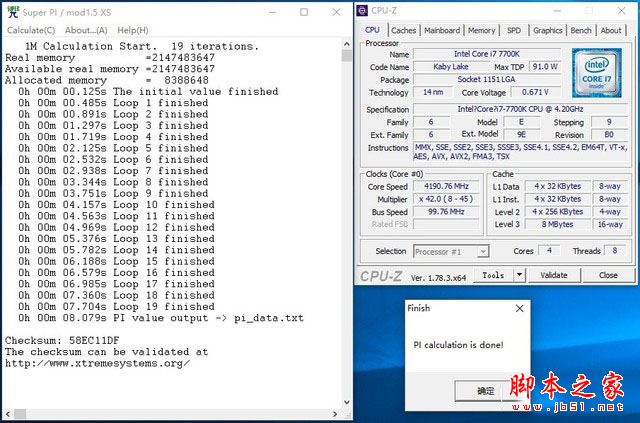Screen dimensions: 640x423
Task: Click the 'PI calculation is done!' message
Action: 458,345
